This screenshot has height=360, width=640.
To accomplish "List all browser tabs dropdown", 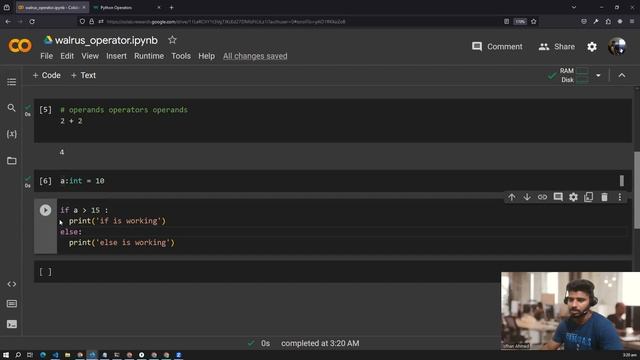I will pyautogui.click(x=574, y=7).
